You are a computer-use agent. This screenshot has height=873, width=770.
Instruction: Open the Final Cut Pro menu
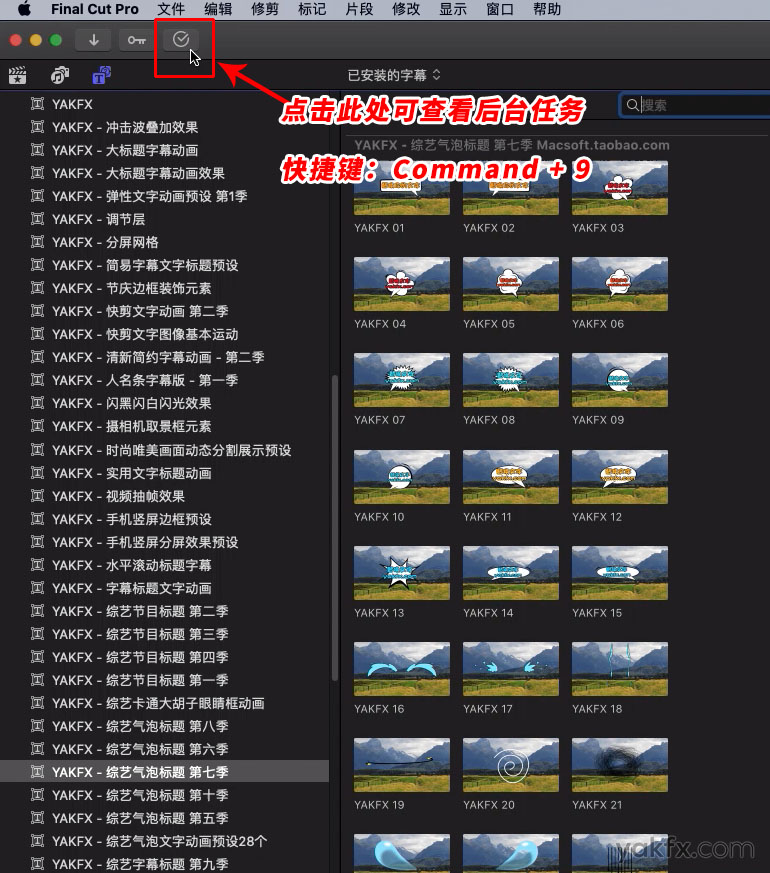95,9
